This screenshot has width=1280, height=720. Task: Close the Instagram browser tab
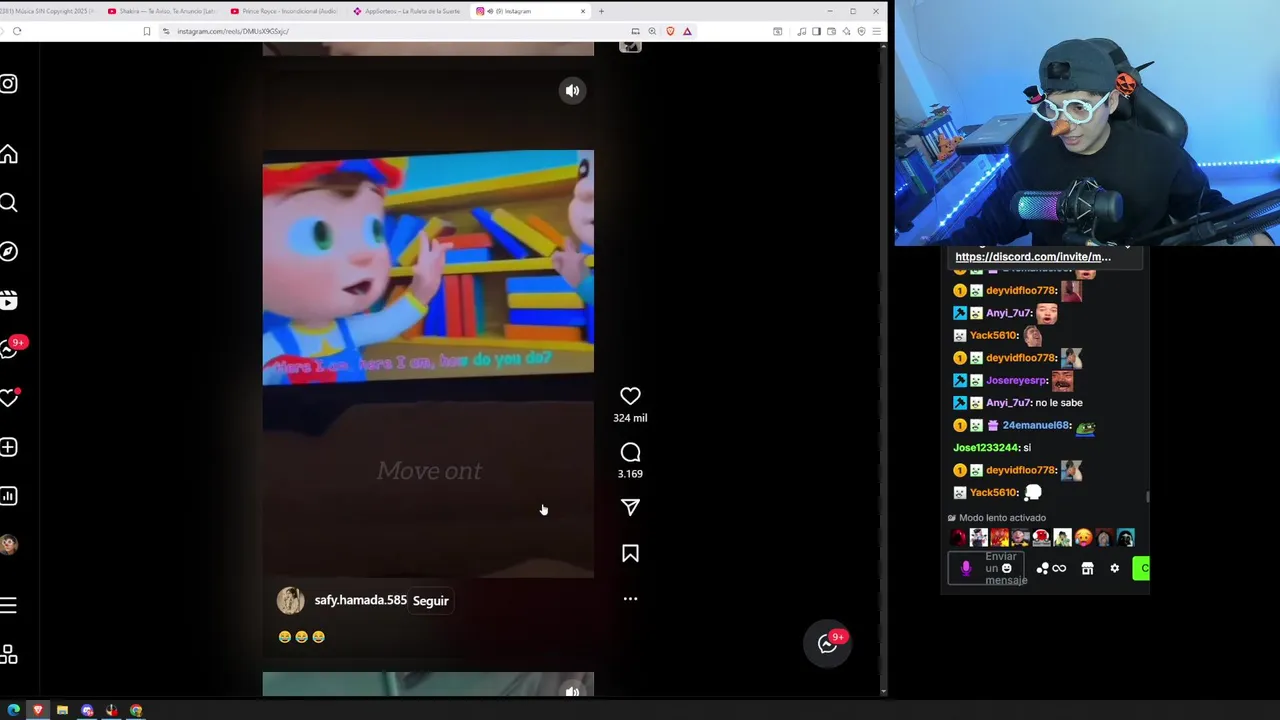pyautogui.click(x=583, y=11)
